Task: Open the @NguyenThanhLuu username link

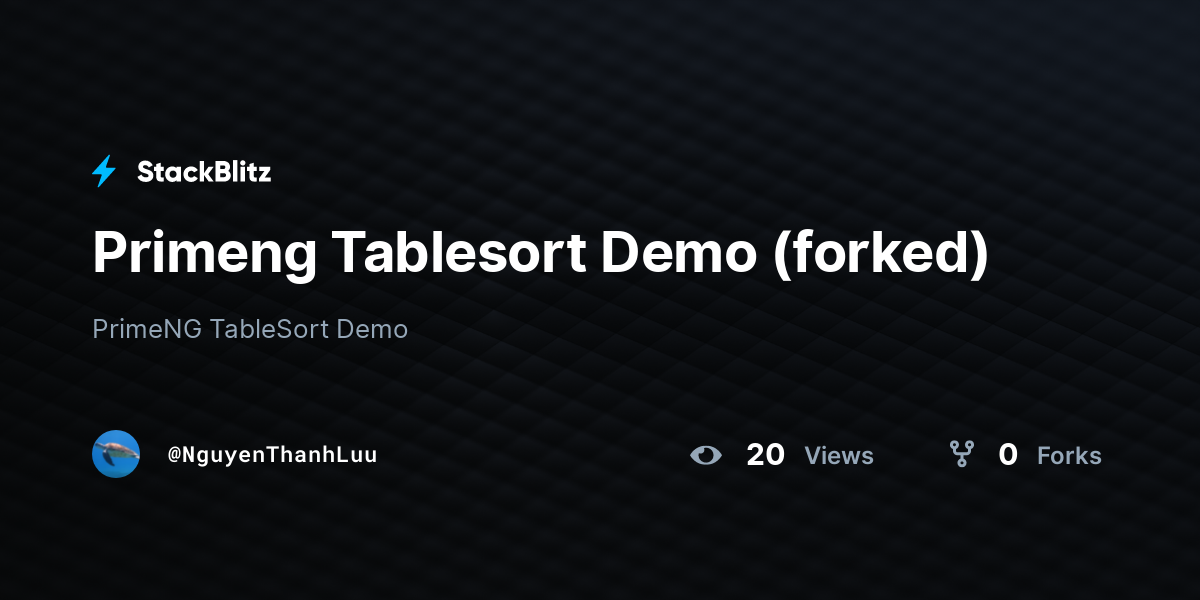Action: click(x=272, y=455)
